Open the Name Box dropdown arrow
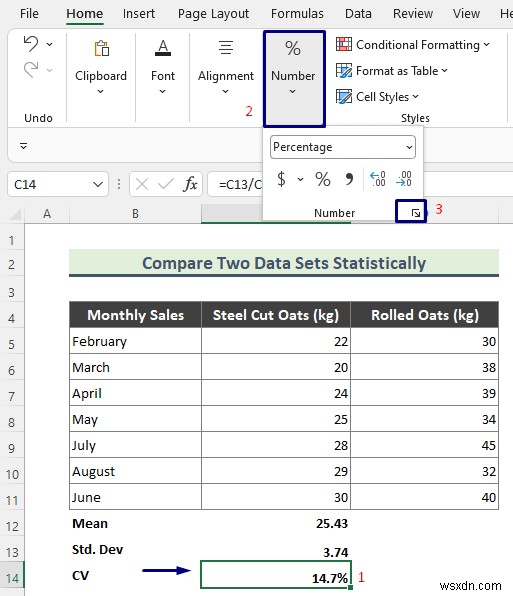 pyautogui.click(x=98, y=185)
